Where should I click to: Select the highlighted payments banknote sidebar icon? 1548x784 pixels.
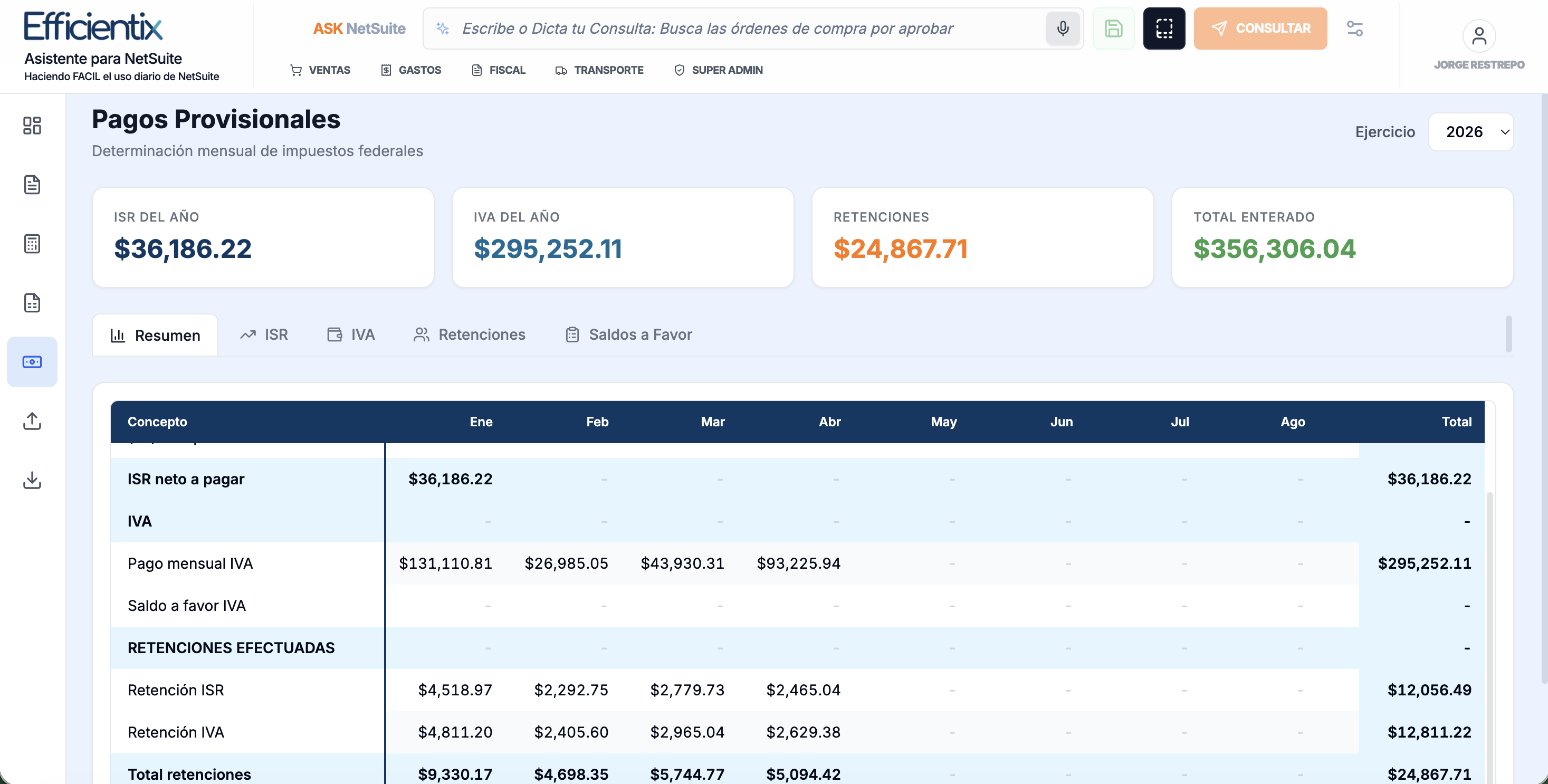[32, 361]
